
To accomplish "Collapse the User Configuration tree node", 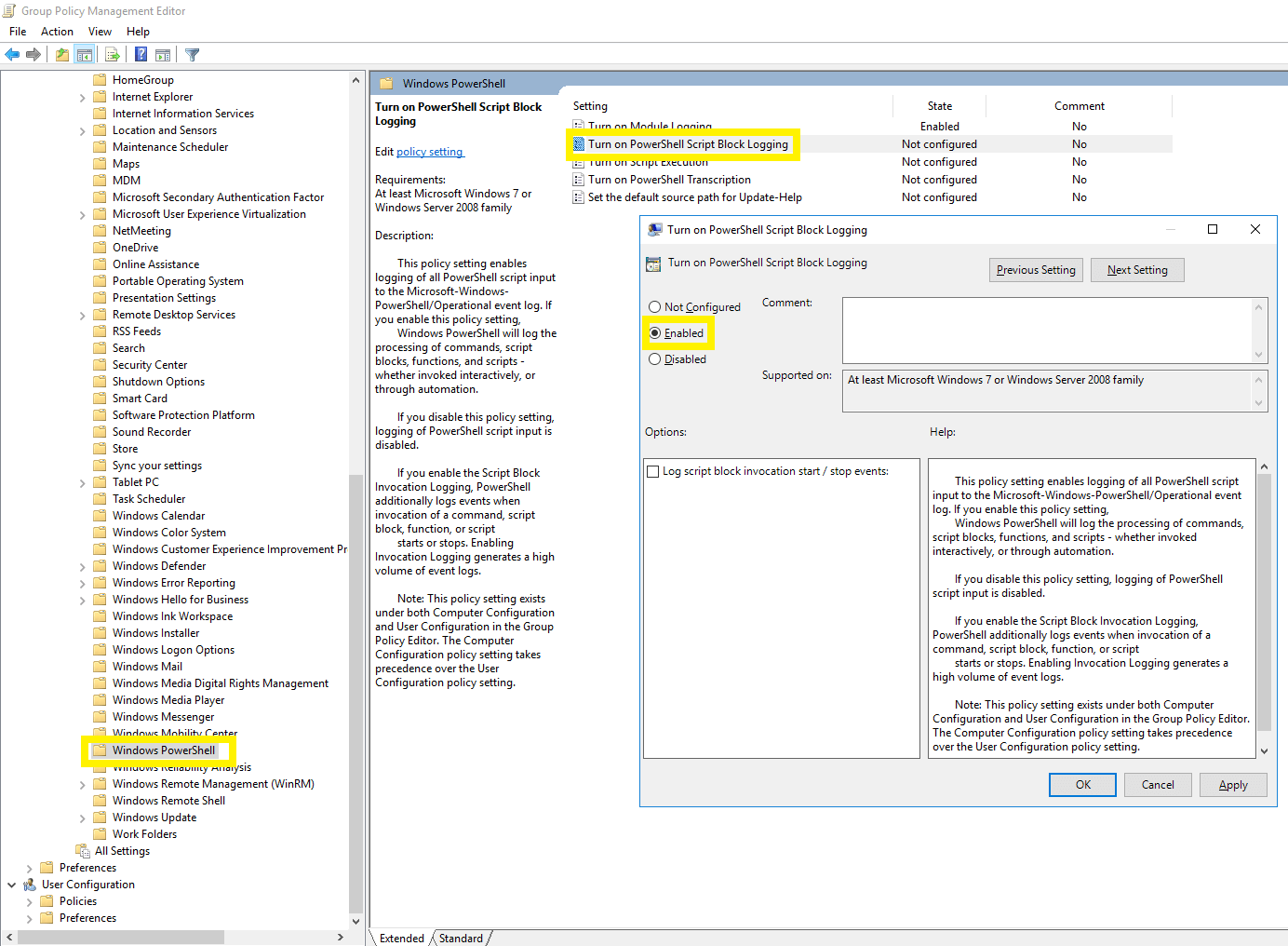I will [x=12, y=884].
